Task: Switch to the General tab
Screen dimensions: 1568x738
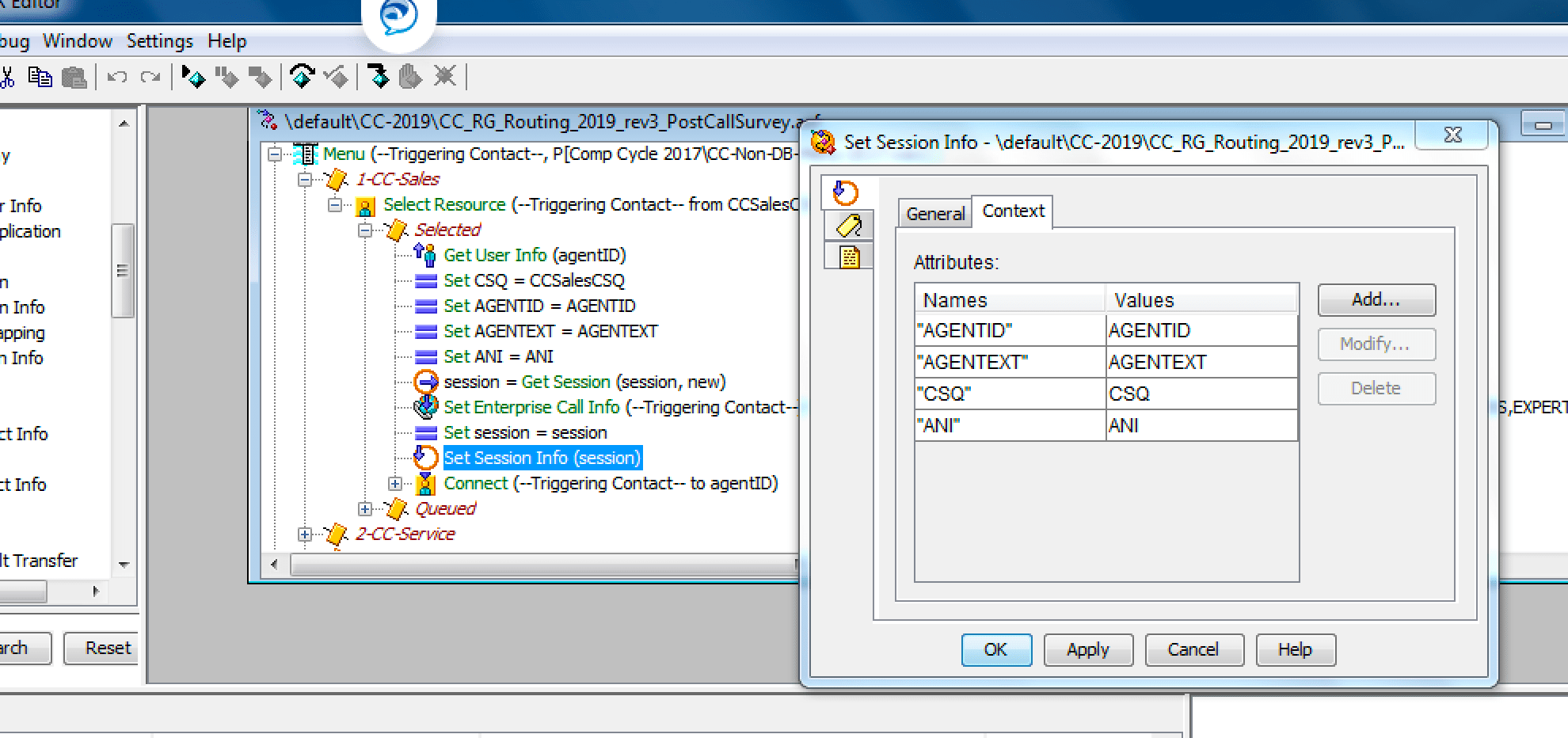Action: (934, 213)
